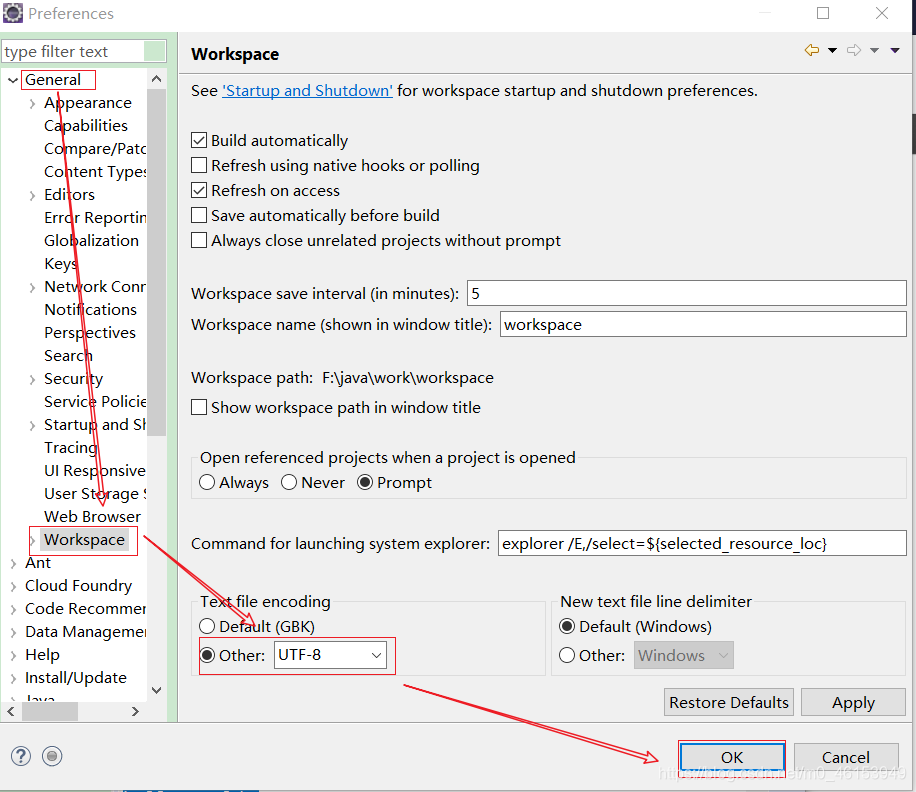Select Content Types preference page
Screen dimensions: 916x792
(x=95, y=172)
